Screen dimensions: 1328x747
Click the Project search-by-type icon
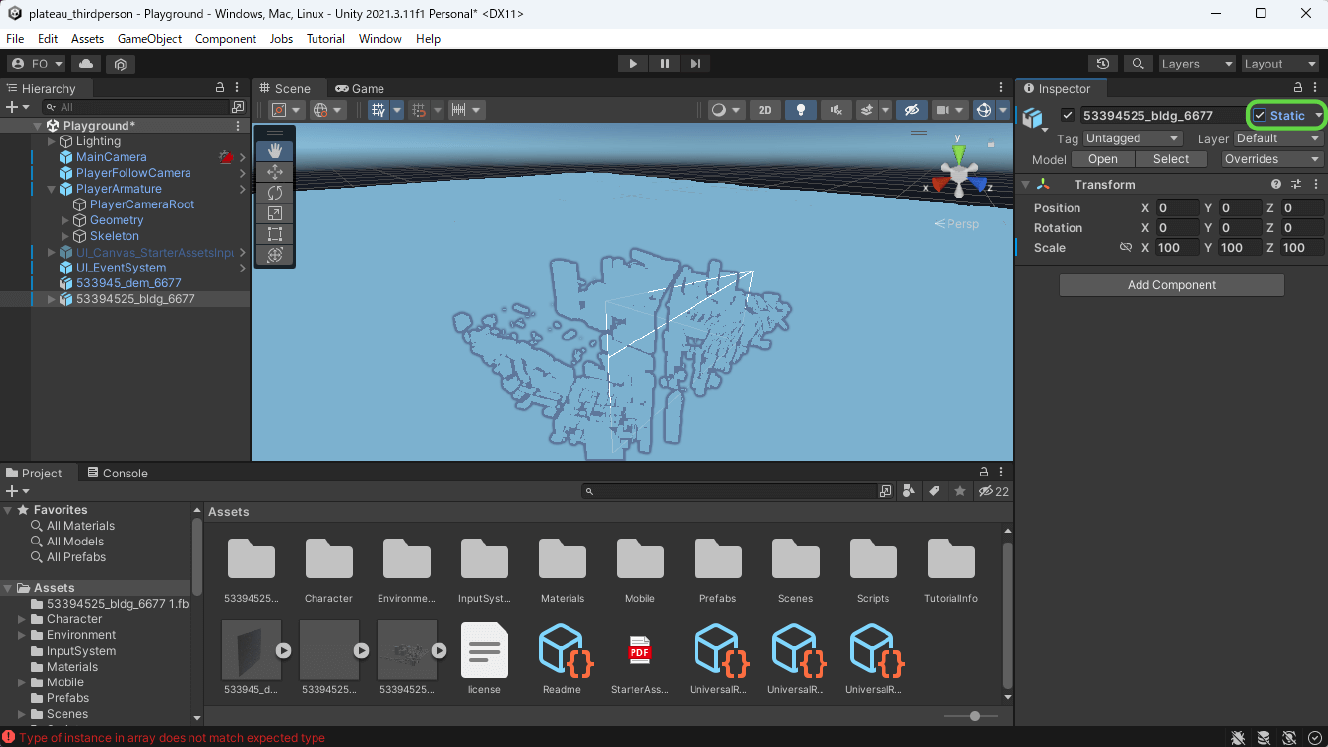tap(909, 491)
